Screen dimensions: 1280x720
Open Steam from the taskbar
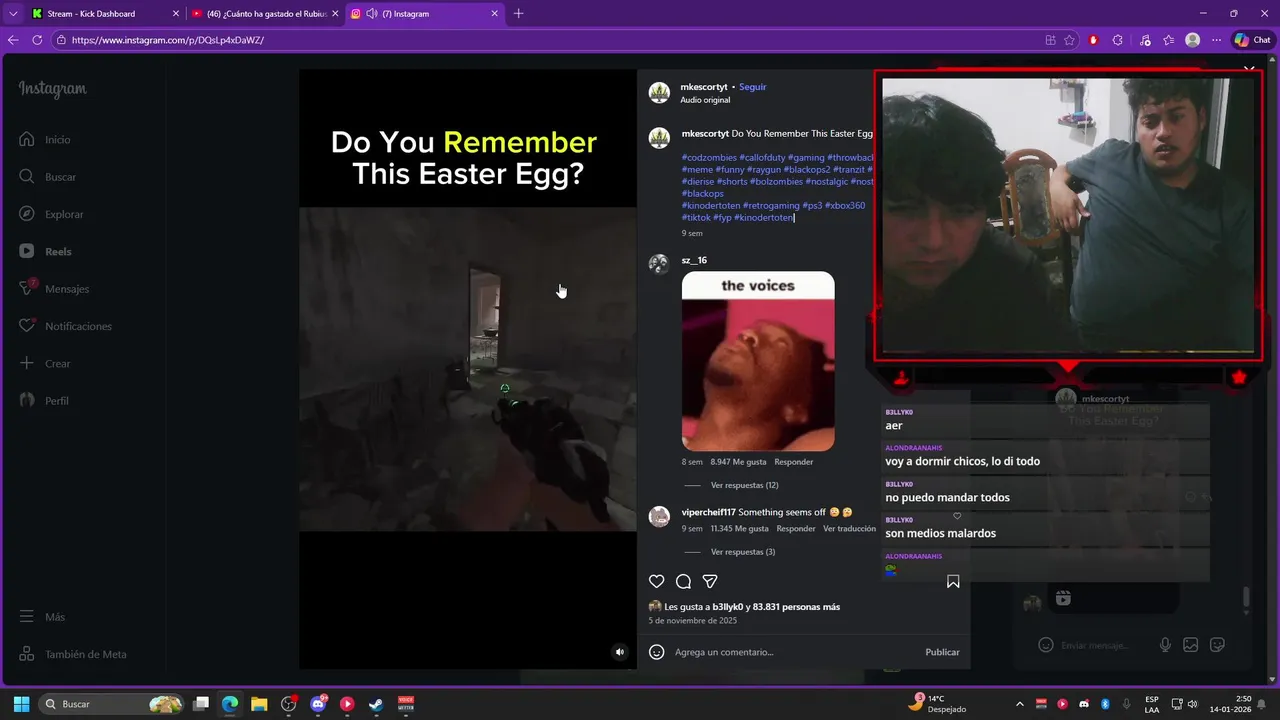[376, 704]
